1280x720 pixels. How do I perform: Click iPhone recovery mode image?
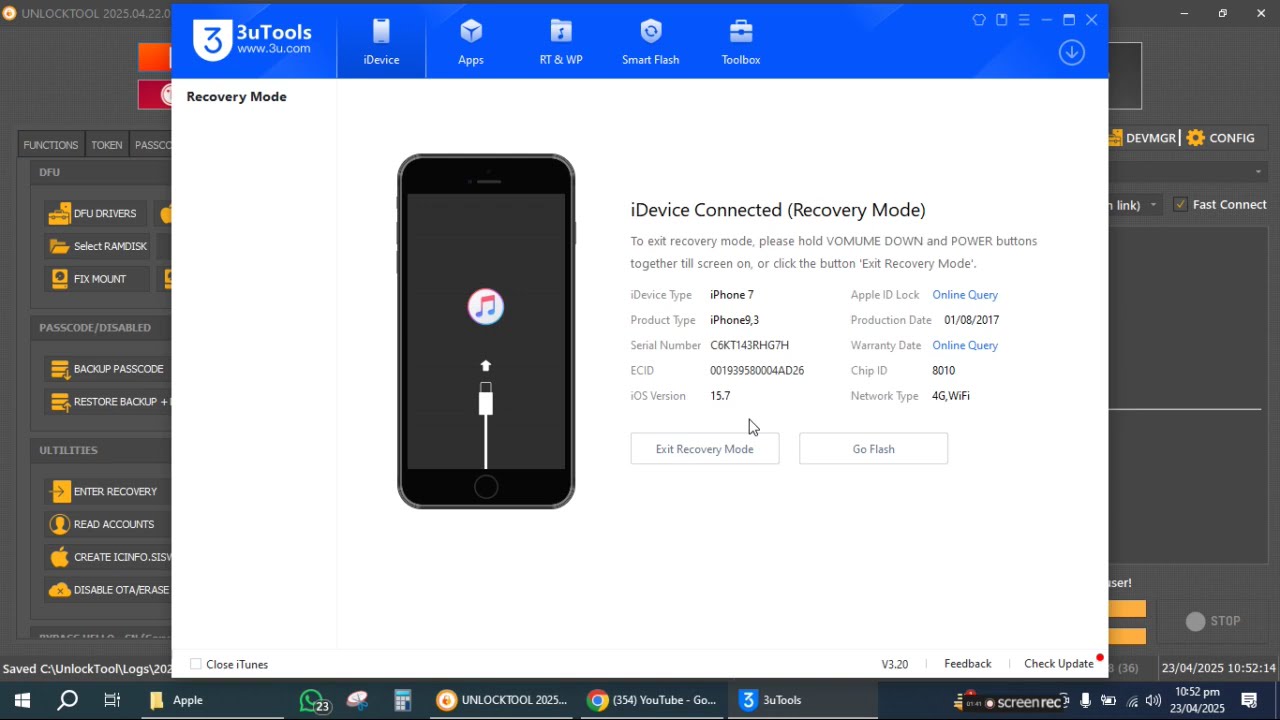[x=486, y=331]
